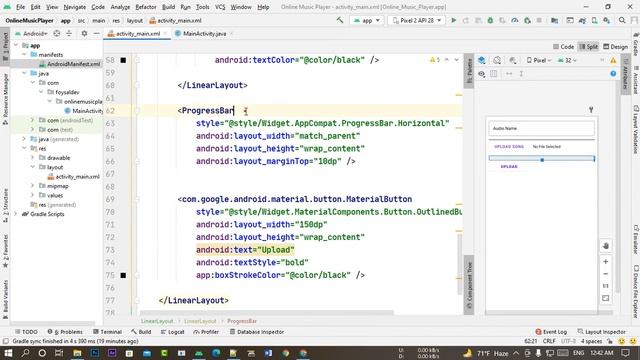
Task: Collapse all in Project panel
Action: (x=69, y=33)
